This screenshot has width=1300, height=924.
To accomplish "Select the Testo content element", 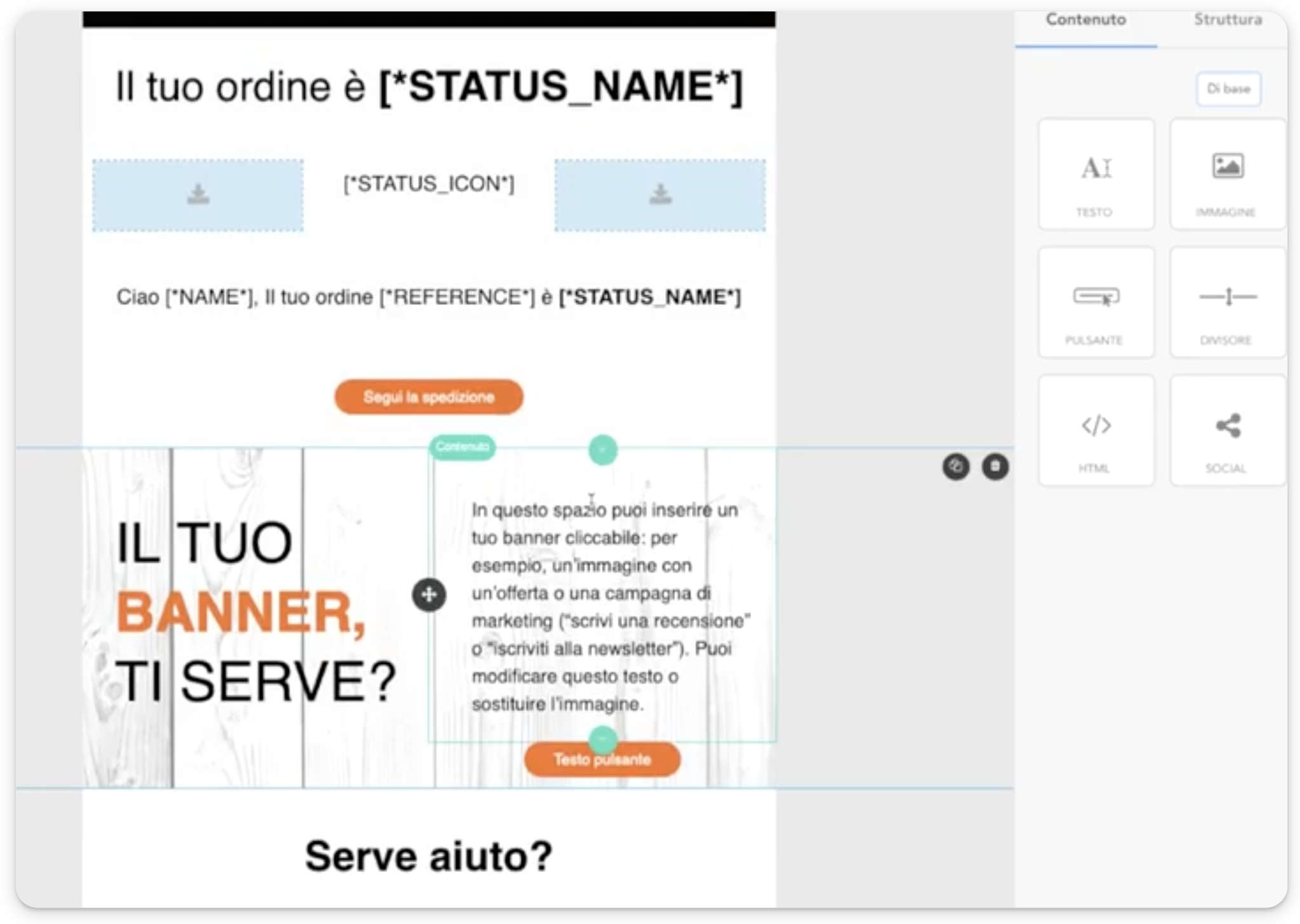I will (x=1095, y=175).
